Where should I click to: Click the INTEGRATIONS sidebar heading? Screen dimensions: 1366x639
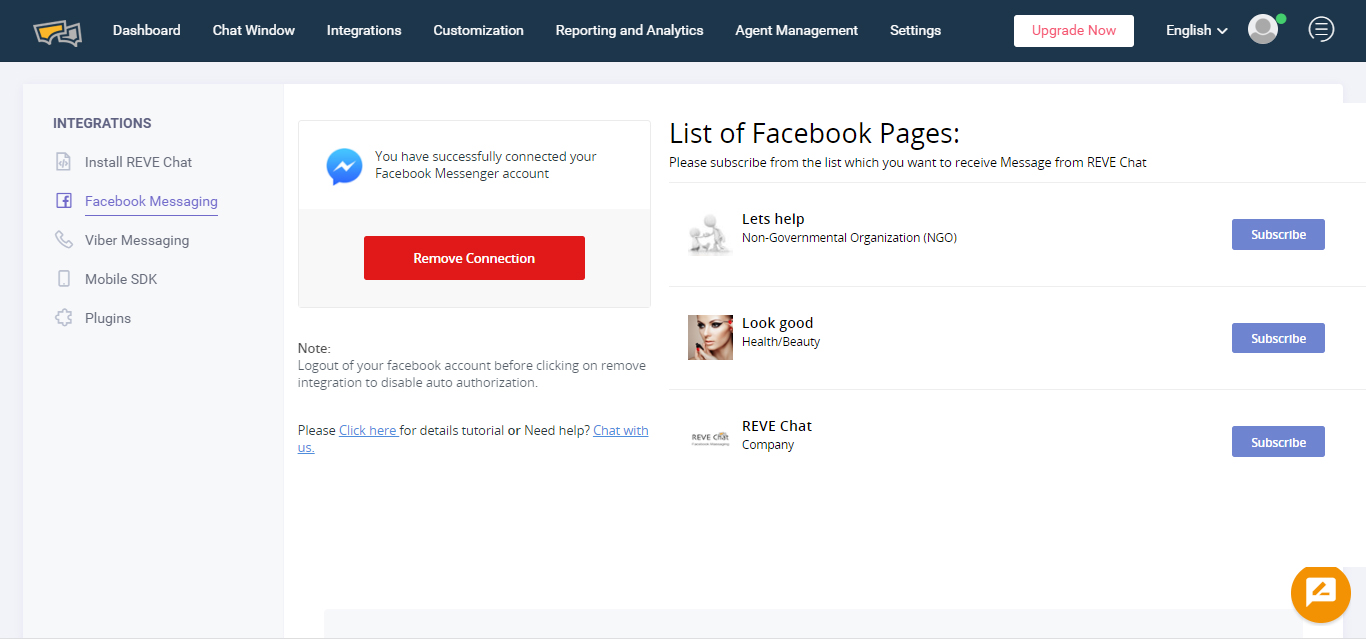[102, 123]
